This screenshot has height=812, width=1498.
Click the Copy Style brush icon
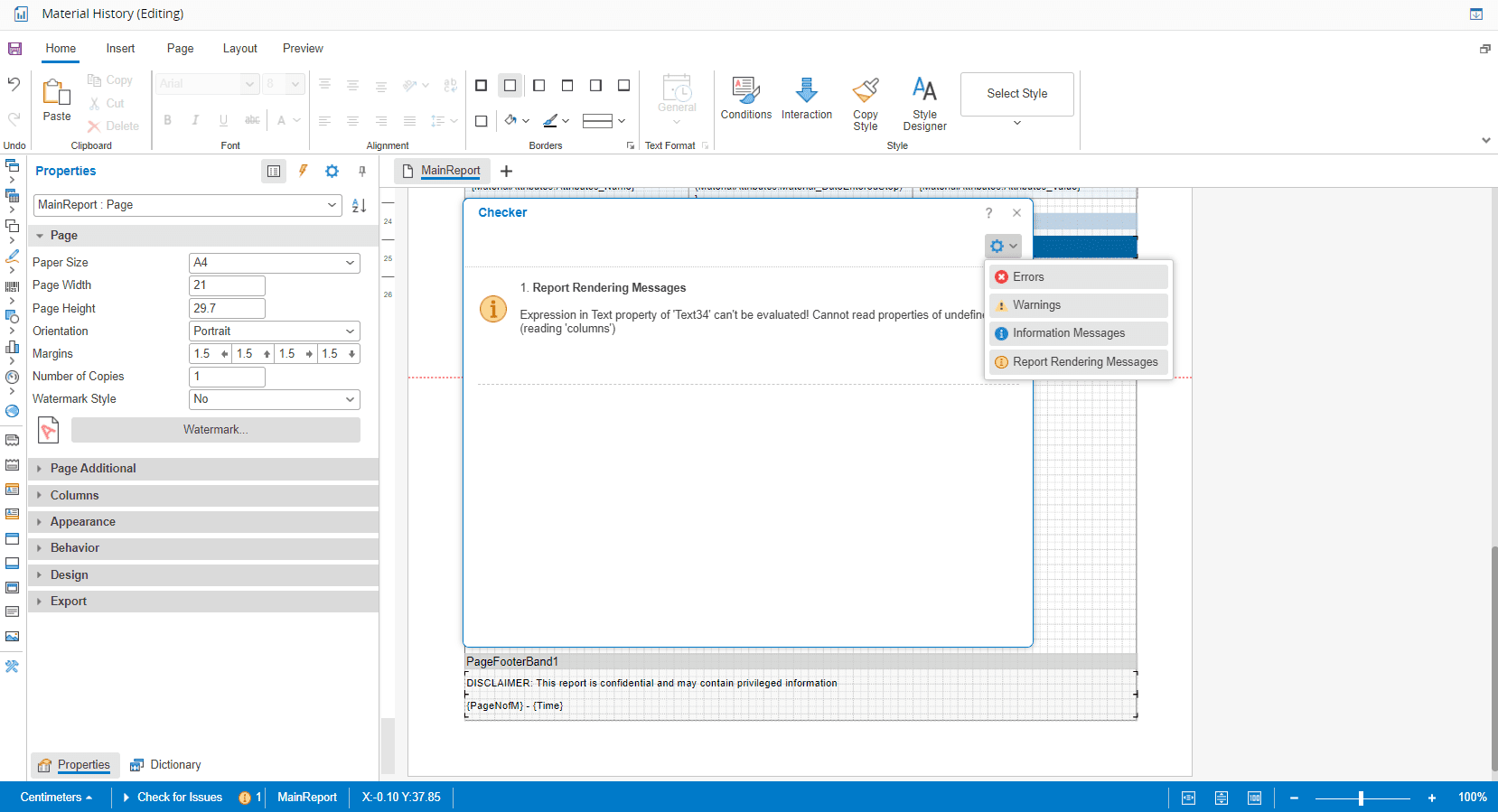pos(865,91)
